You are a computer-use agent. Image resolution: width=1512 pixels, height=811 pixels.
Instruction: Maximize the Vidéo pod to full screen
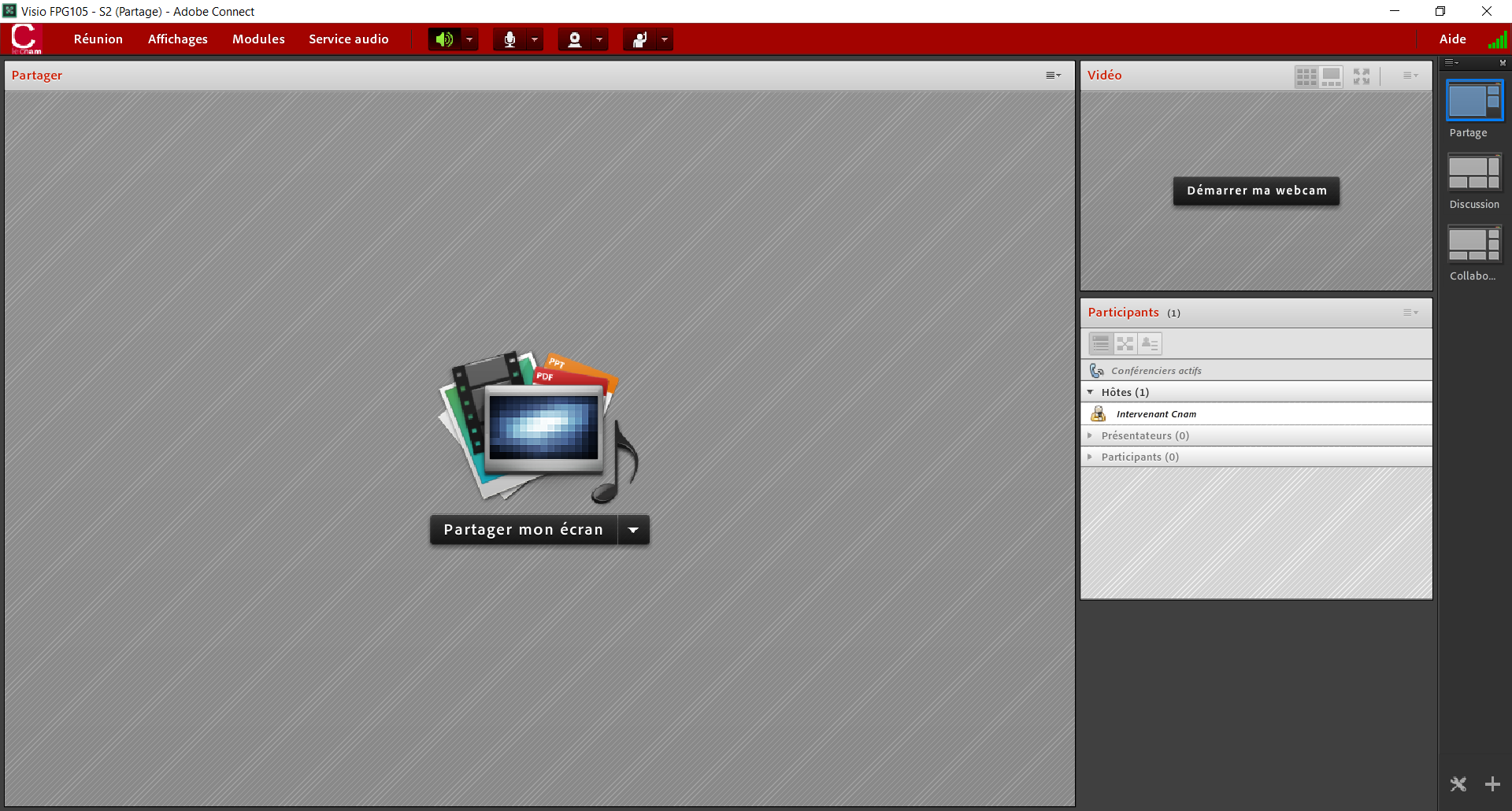click(x=1362, y=76)
